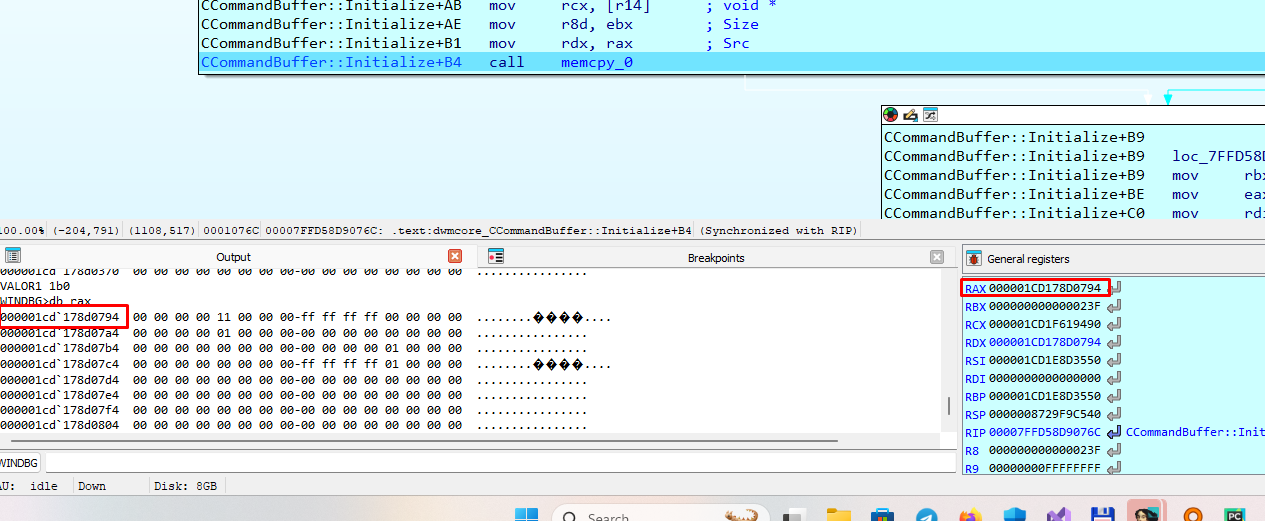Click the jump arrow beside RAX value
This screenshot has height=521, width=1265.
[1115, 288]
